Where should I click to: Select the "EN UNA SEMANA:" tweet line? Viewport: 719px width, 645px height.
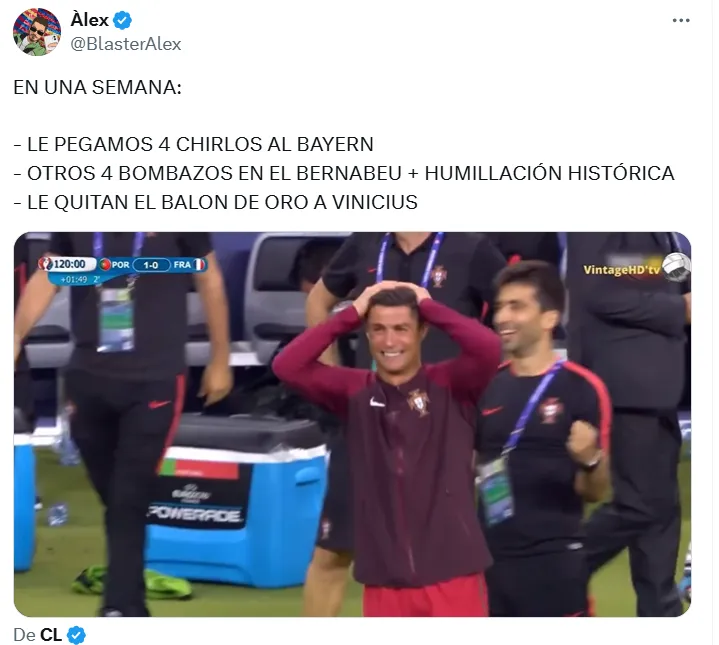[x=97, y=87]
